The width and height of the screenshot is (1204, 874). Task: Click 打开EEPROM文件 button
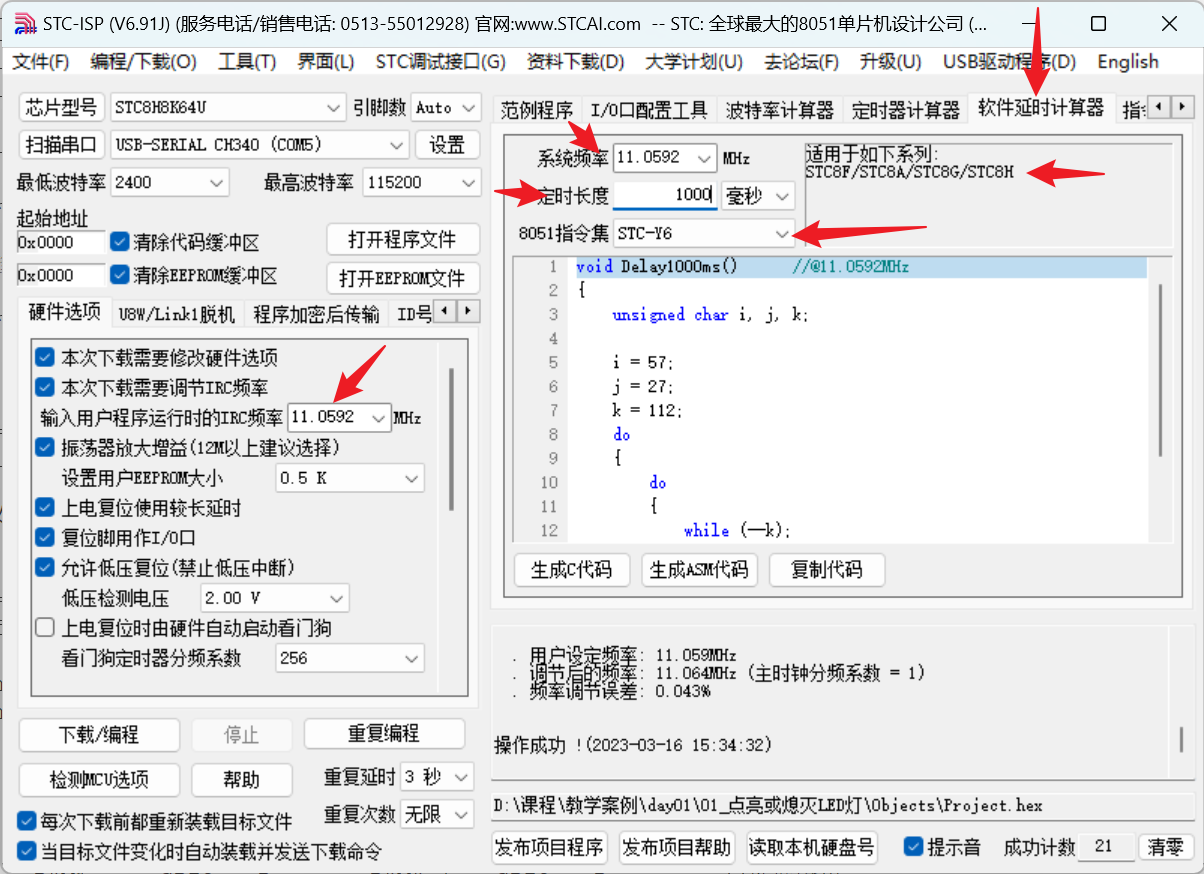point(402,278)
